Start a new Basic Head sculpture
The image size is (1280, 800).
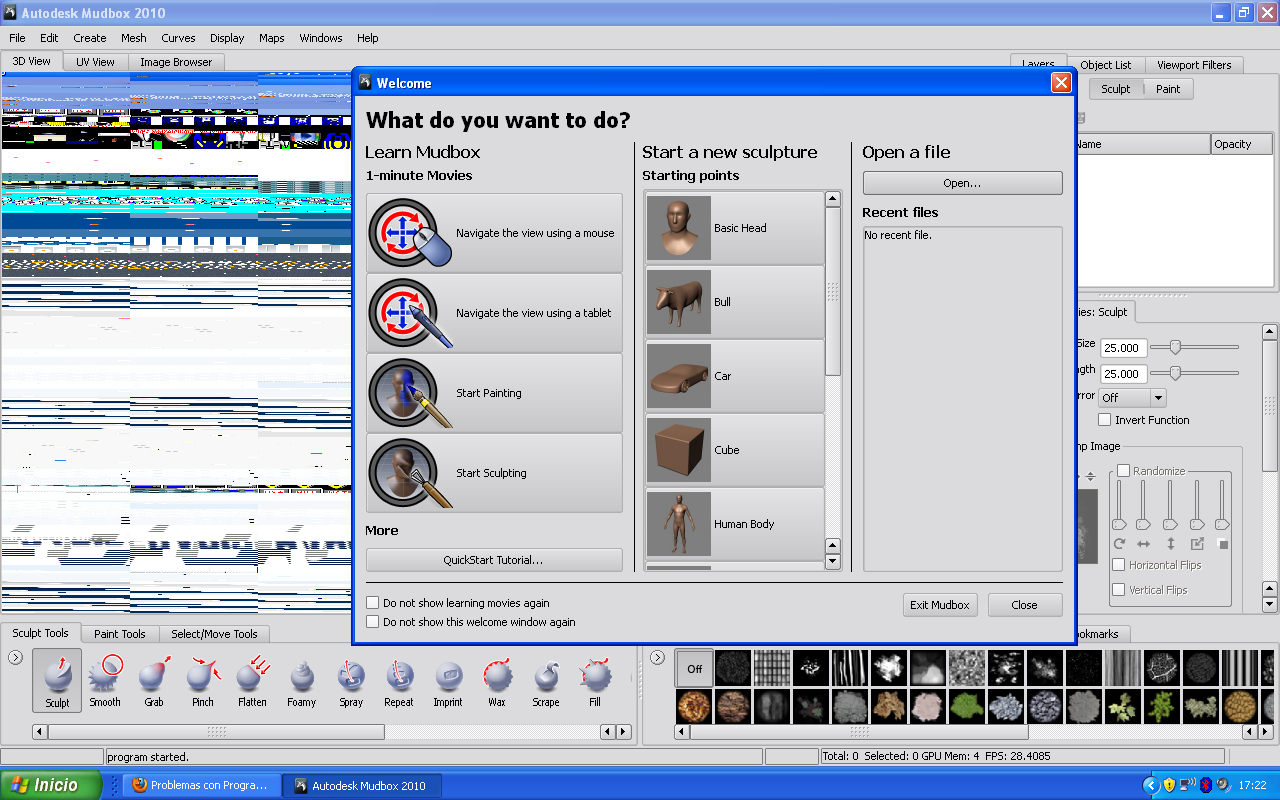click(735, 228)
